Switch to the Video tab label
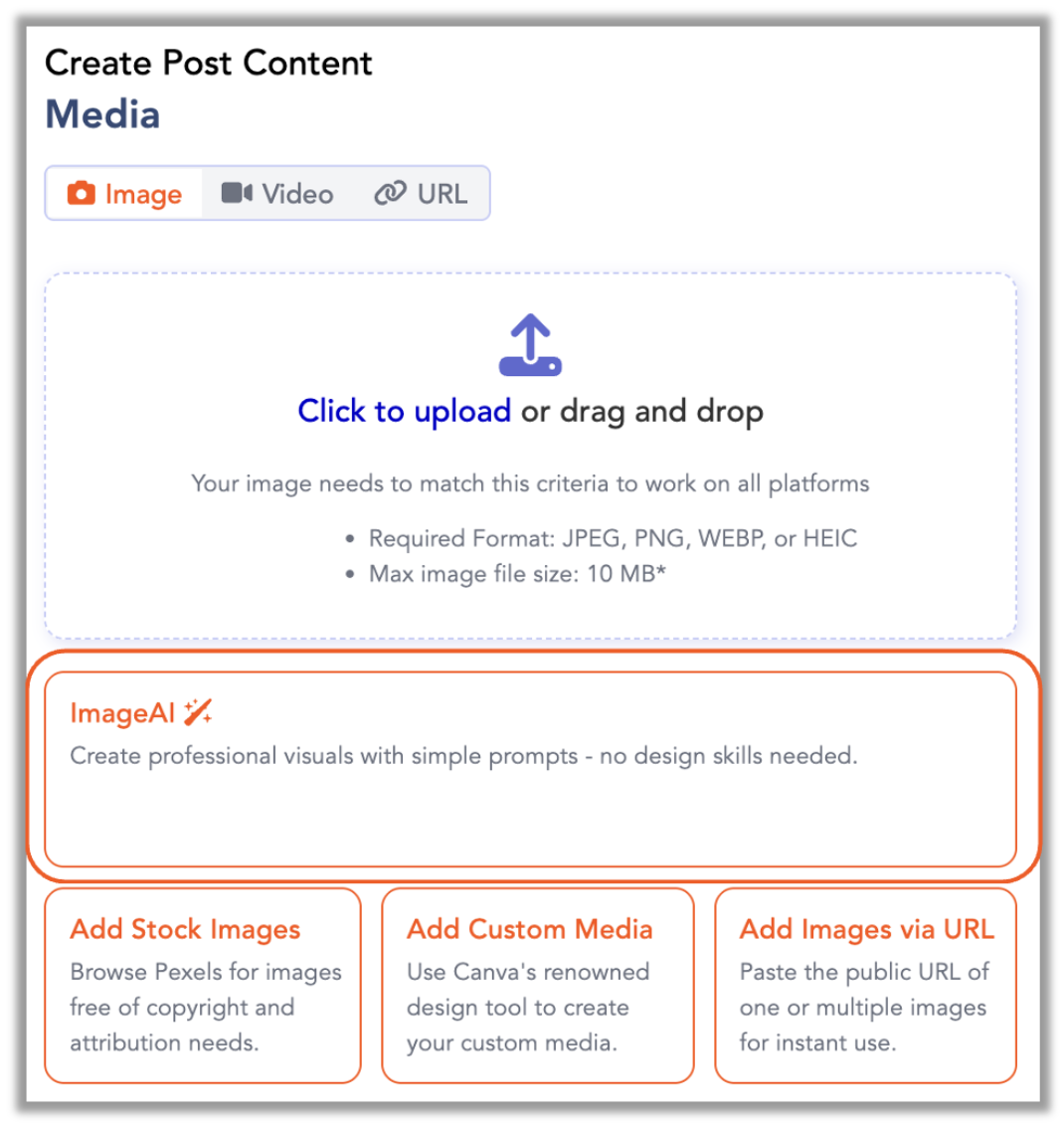1064x1128 pixels. tap(297, 194)
